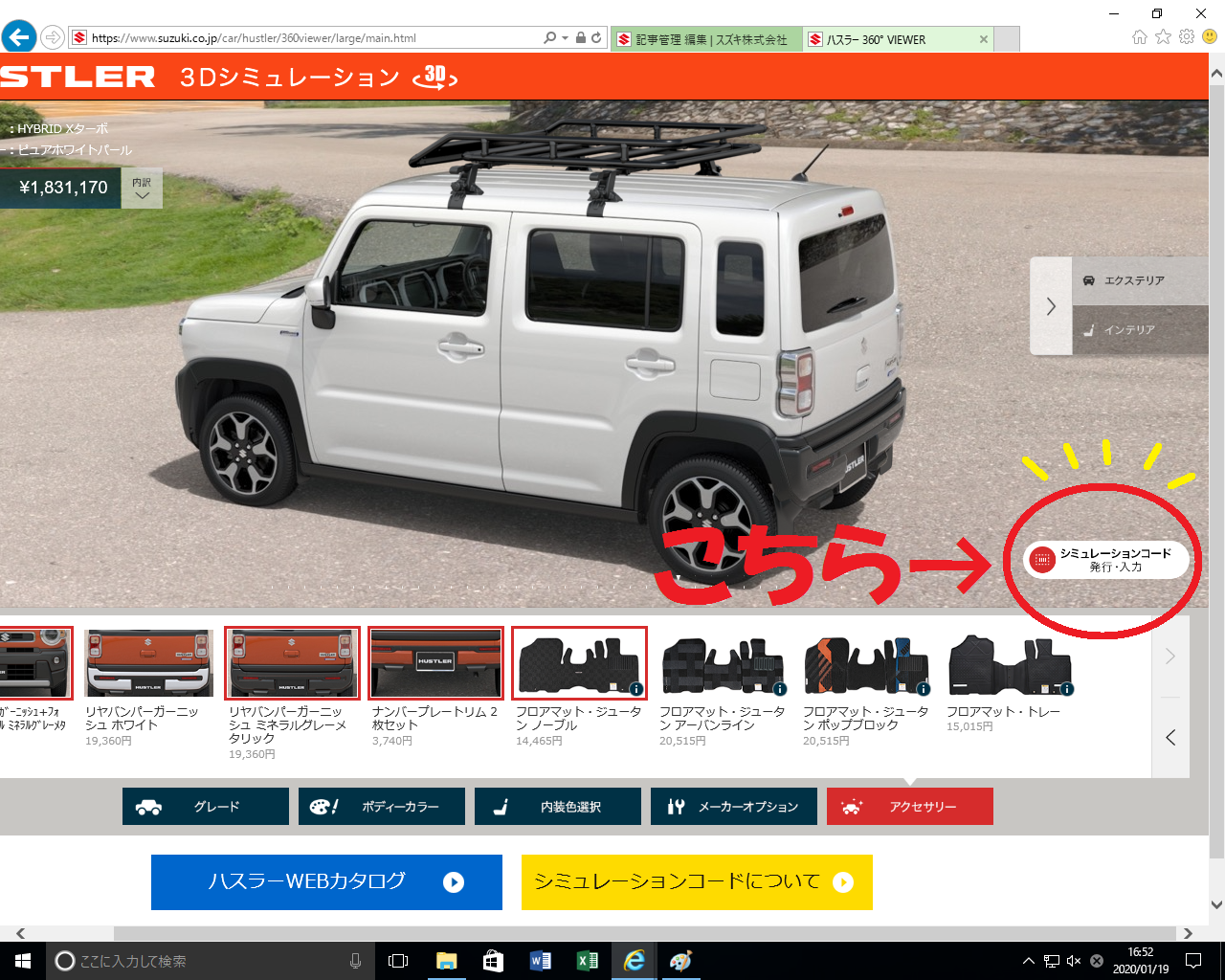Show previous accessories with left chevron

pyautogui.click(x=1169, y=737)
